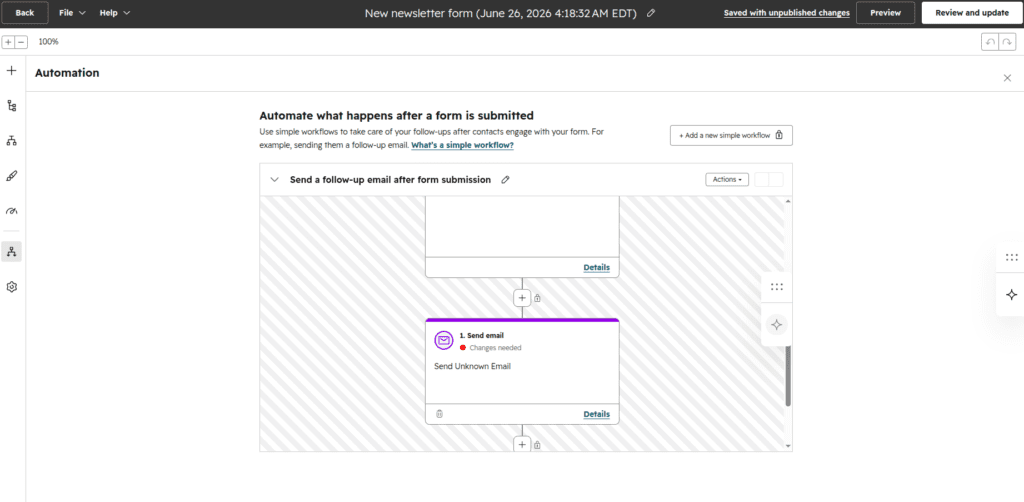This screenshot has height=502, width=1024.
Task: Click lock icon below Send email card
Action: 537,445
